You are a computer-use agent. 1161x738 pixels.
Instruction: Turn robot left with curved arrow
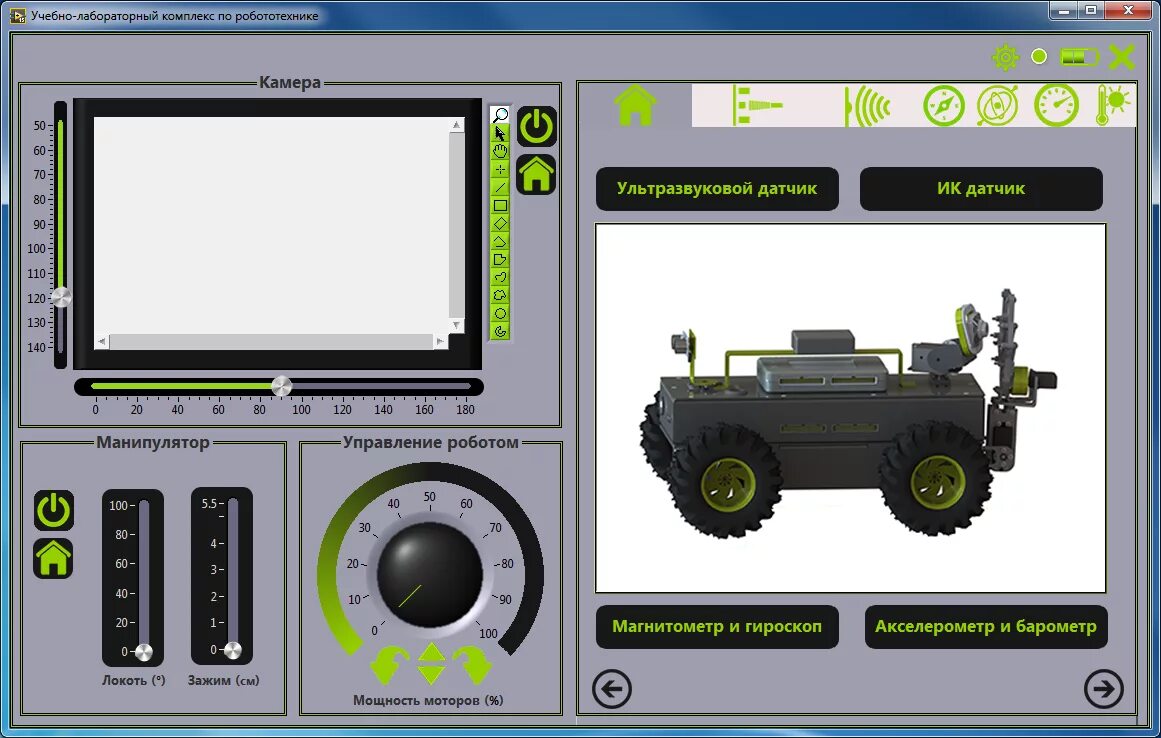tap(389, 665)
